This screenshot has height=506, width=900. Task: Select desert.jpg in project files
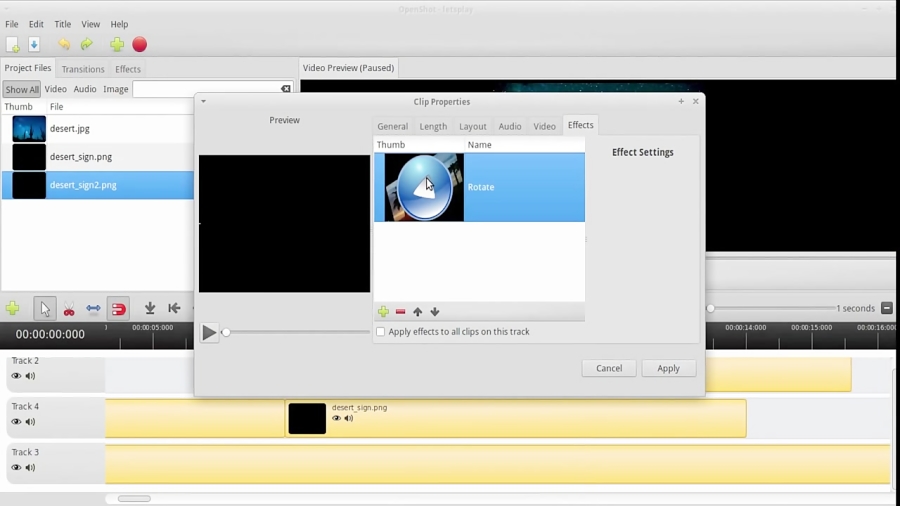98,129
